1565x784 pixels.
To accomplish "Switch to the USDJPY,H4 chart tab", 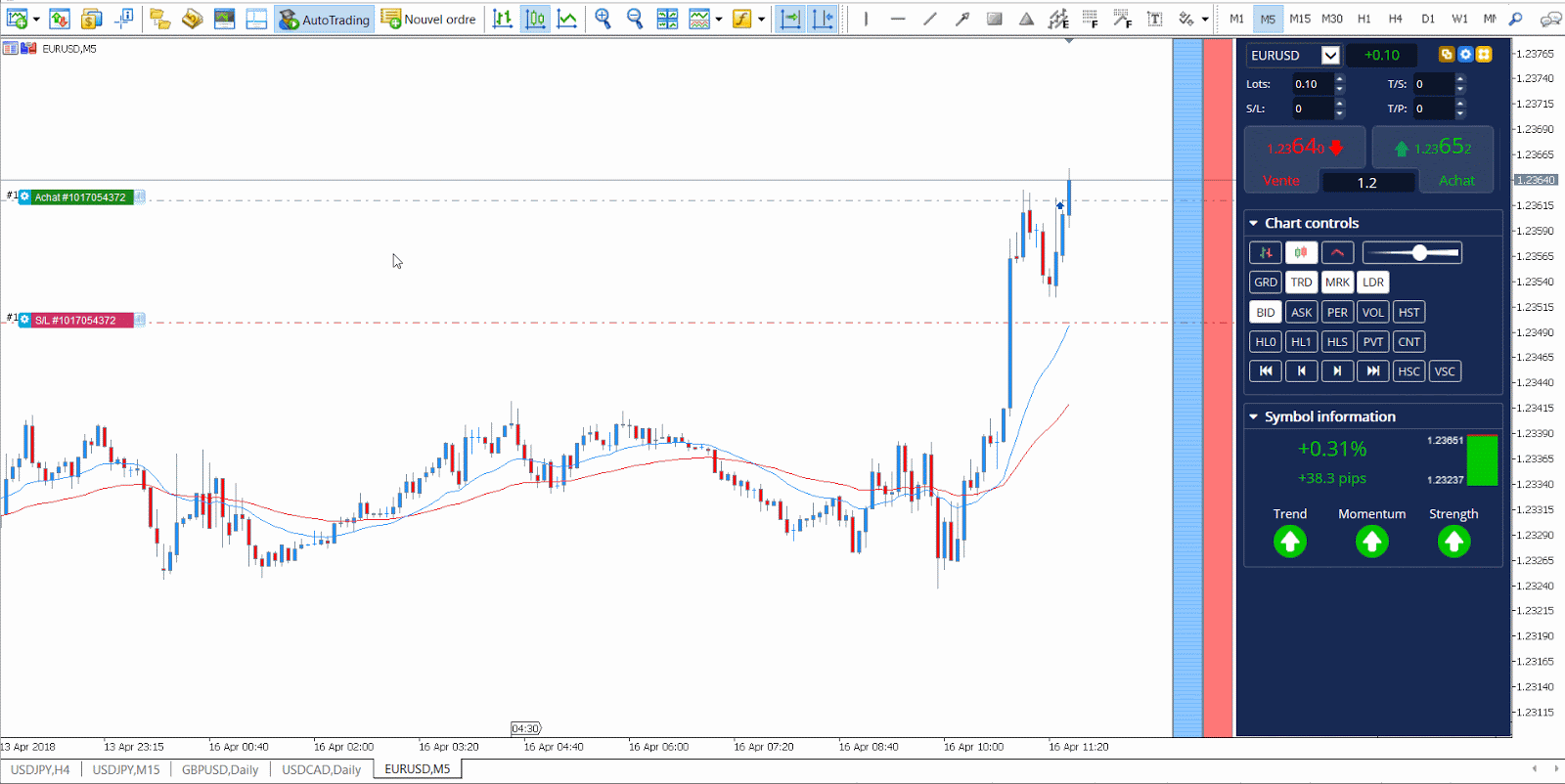I will [40, 769].
